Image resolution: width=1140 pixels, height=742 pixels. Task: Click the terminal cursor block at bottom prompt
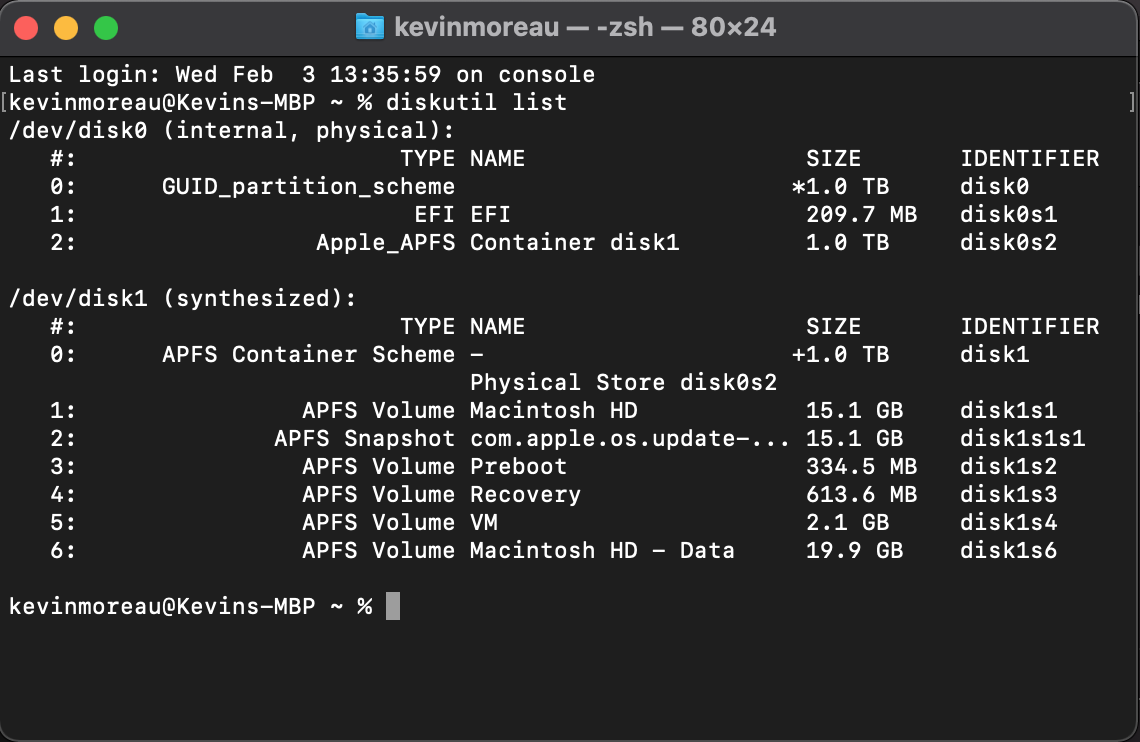[x=393, y=606]
